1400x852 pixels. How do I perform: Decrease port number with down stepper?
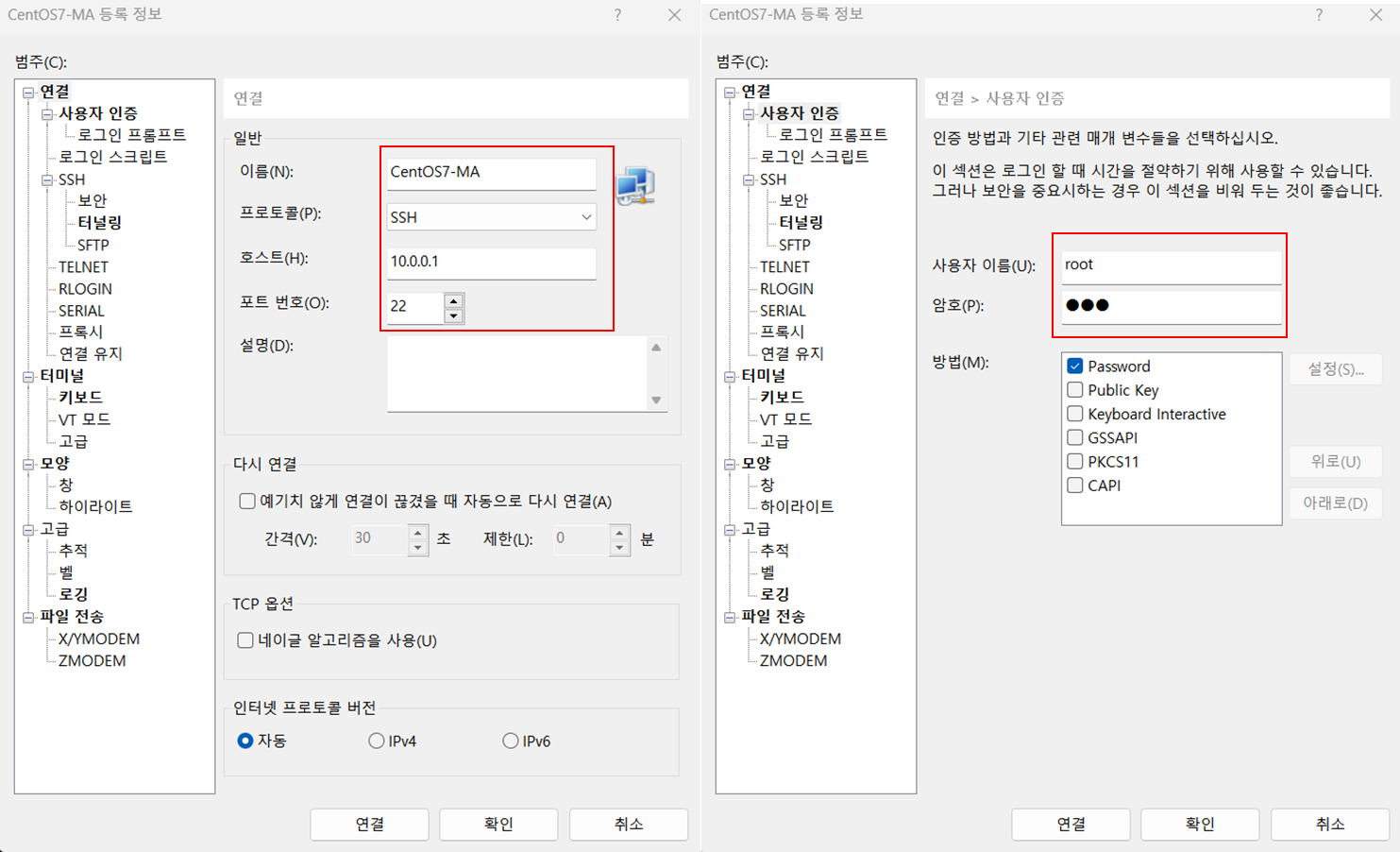[x=454, y=315]
